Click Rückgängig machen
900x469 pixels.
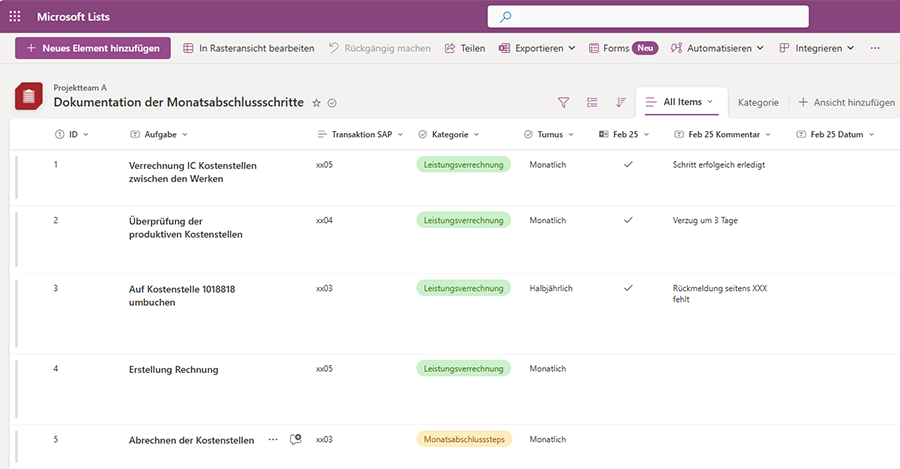pos(379,48)
